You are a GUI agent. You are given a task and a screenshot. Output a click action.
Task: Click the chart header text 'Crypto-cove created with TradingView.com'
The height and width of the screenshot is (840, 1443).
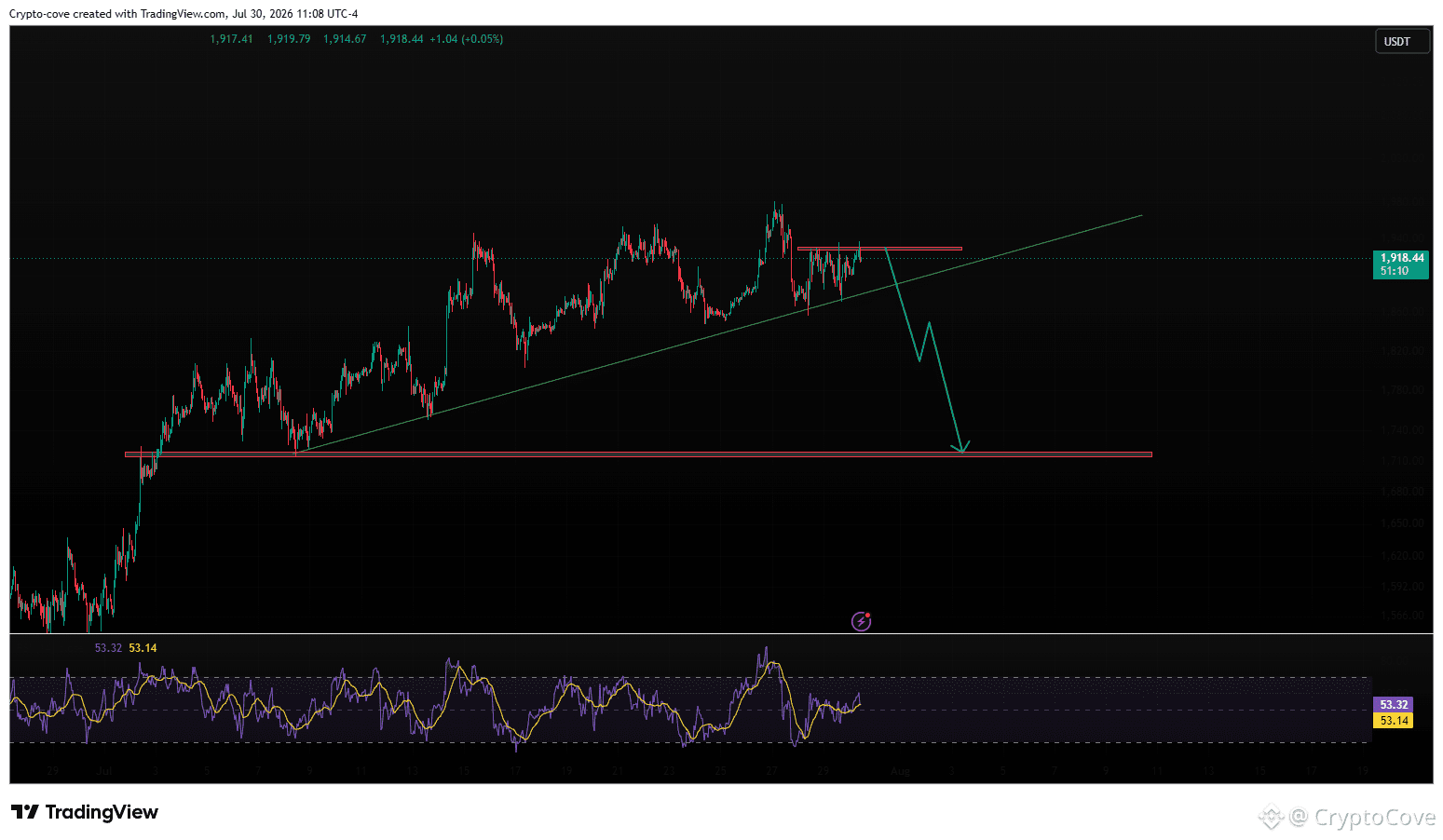[x=117, y=14]
